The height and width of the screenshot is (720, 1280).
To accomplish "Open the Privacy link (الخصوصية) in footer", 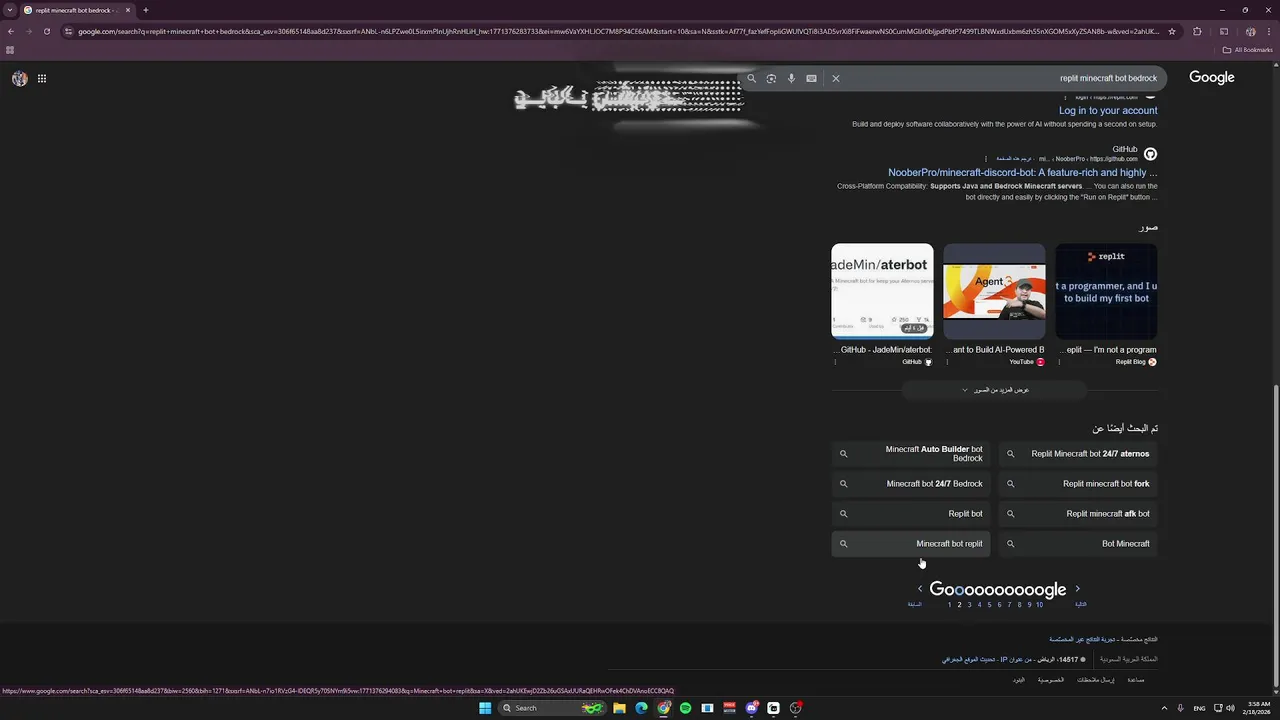I will [x=1050, y=680].
